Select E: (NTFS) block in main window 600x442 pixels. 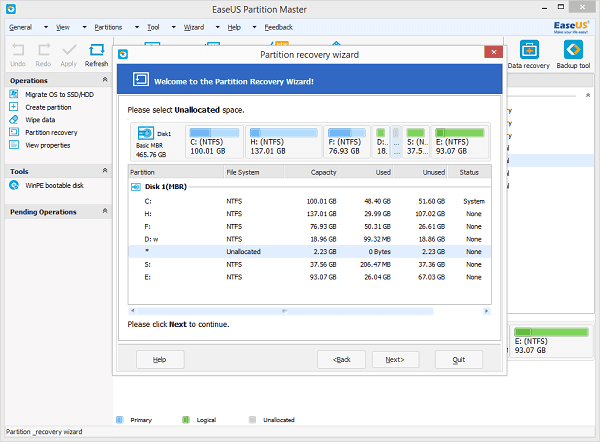click(551, 341)
